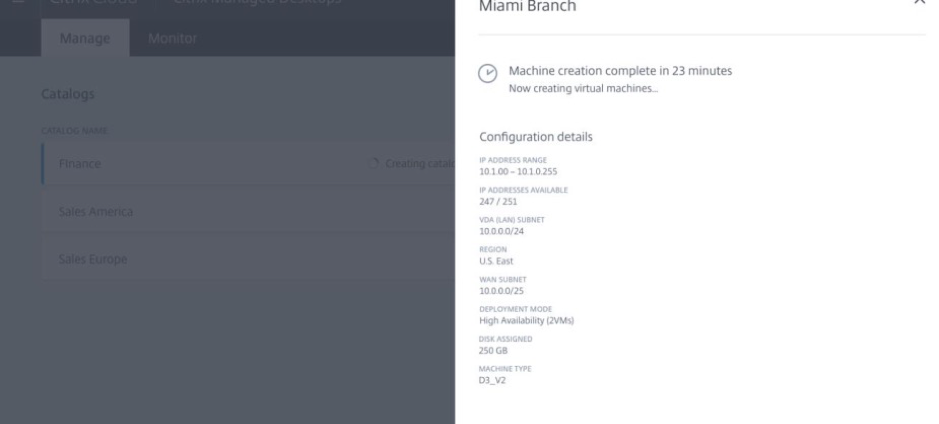Click the CATALOG NAME column header
Image resolution: width=939 pixels, height=424 pixels.
pyautogui.click(x=74, y=131)
